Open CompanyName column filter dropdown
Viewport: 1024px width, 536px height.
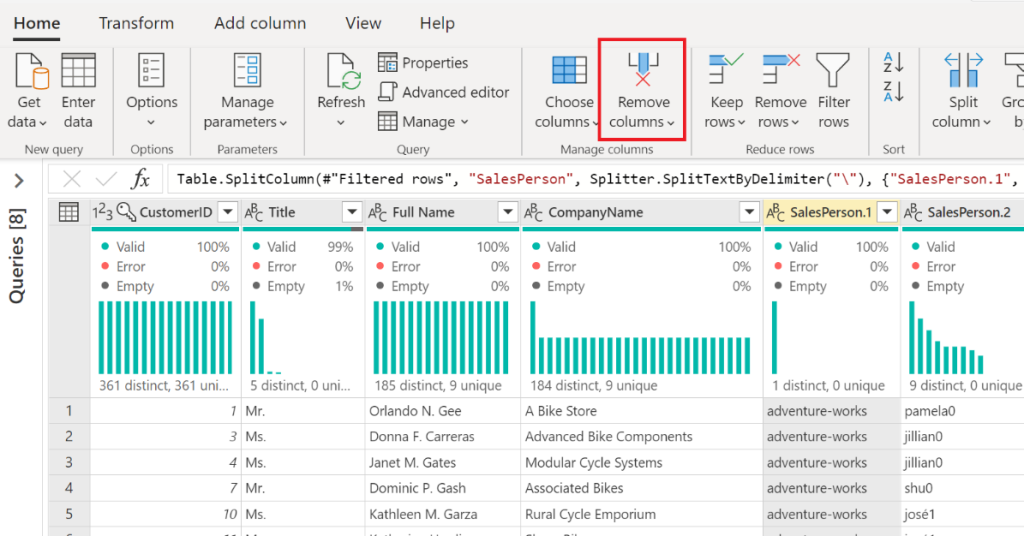749,212
